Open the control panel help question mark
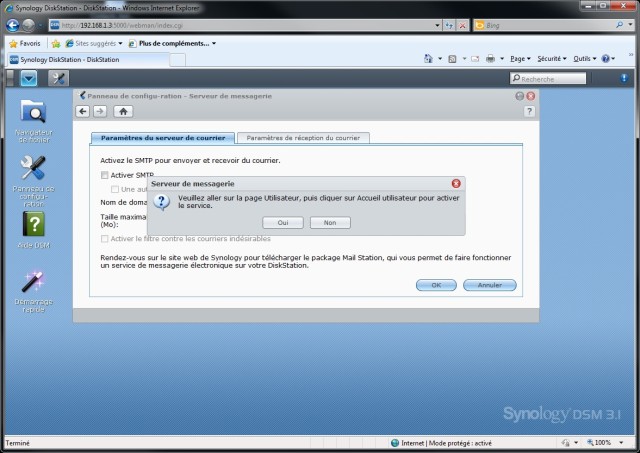 (529, 111)
